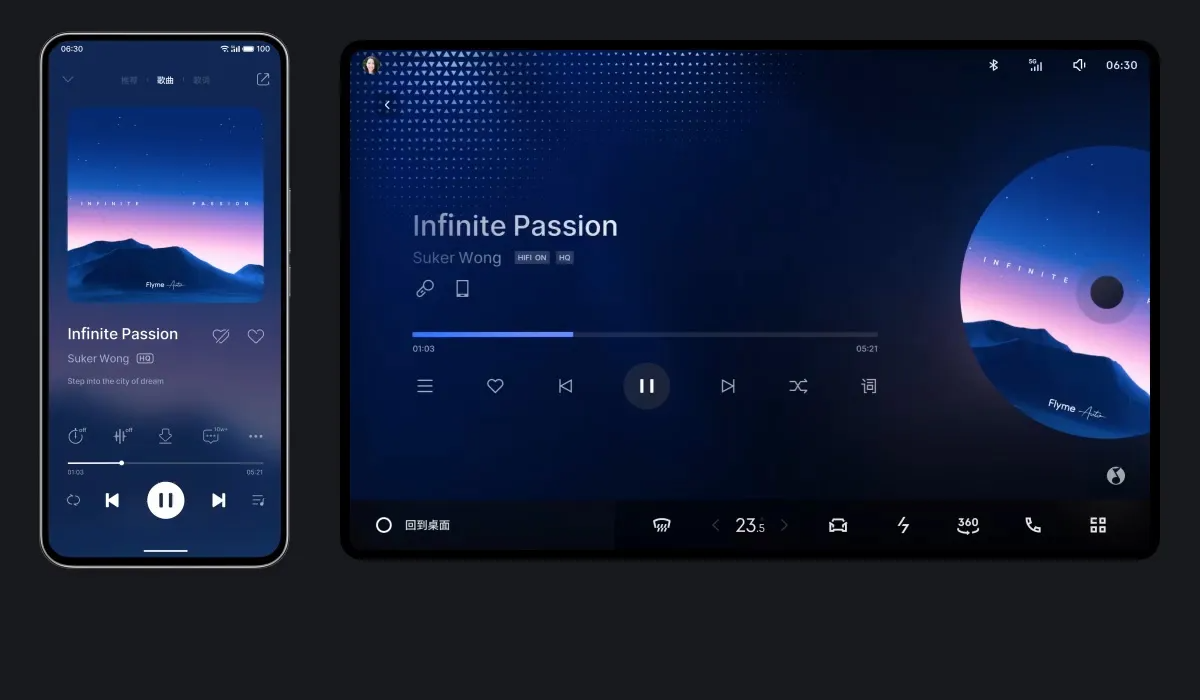Toggle the sleep timer off icon on phone
Image resolution: width=1200 pixels, height=700 pixels.
pyautogui.click(x=76, y=436)
